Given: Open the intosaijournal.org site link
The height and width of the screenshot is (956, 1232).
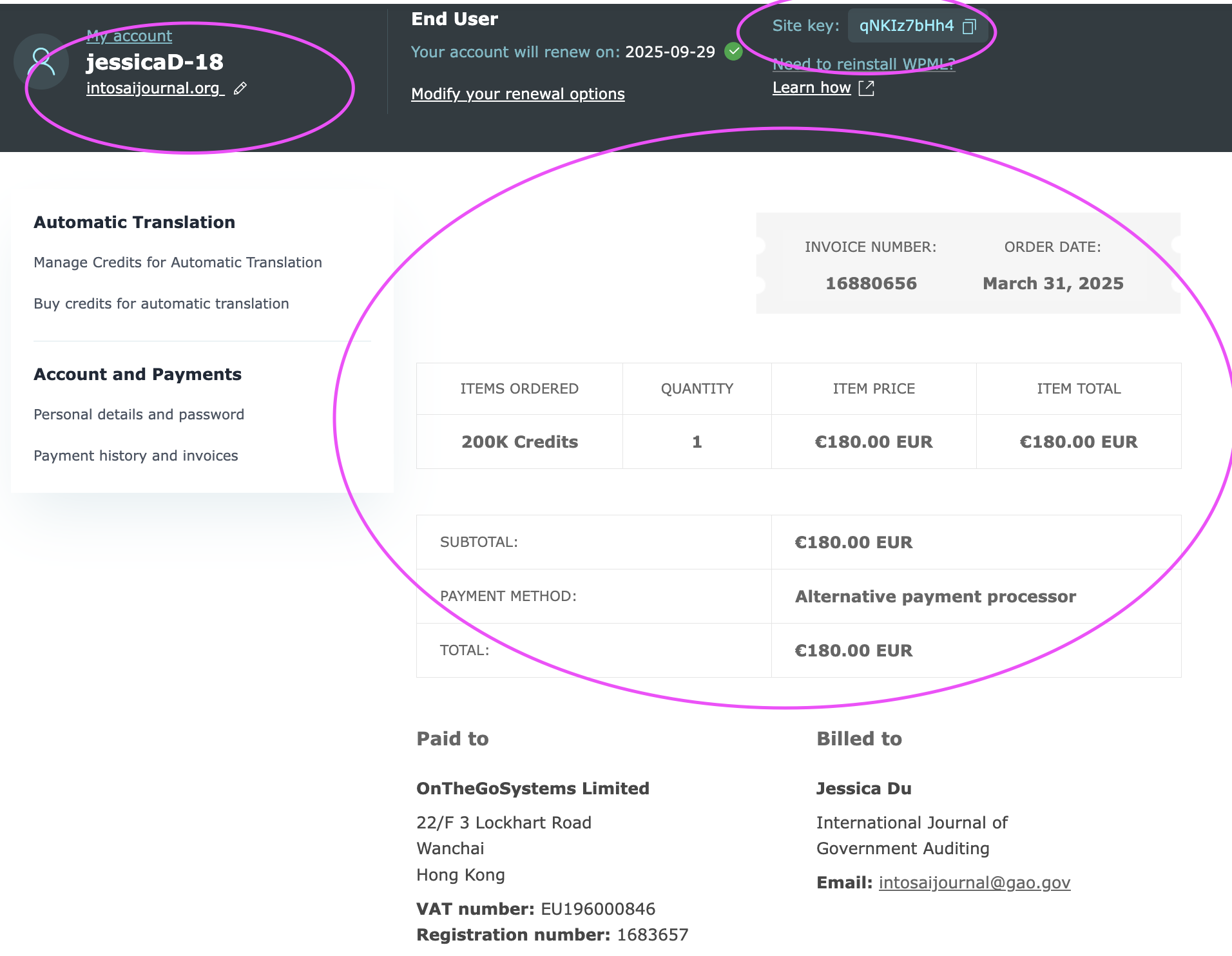Looking at the screenshot, I should (x=153, y=88).
